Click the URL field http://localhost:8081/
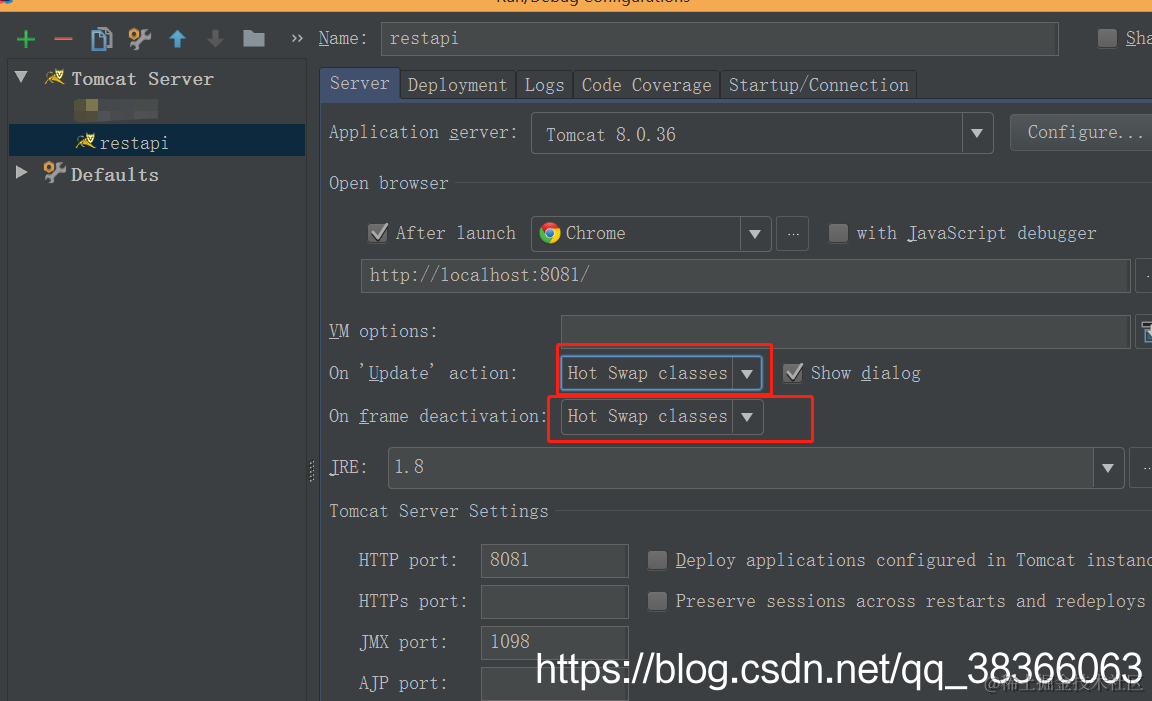 745,276
